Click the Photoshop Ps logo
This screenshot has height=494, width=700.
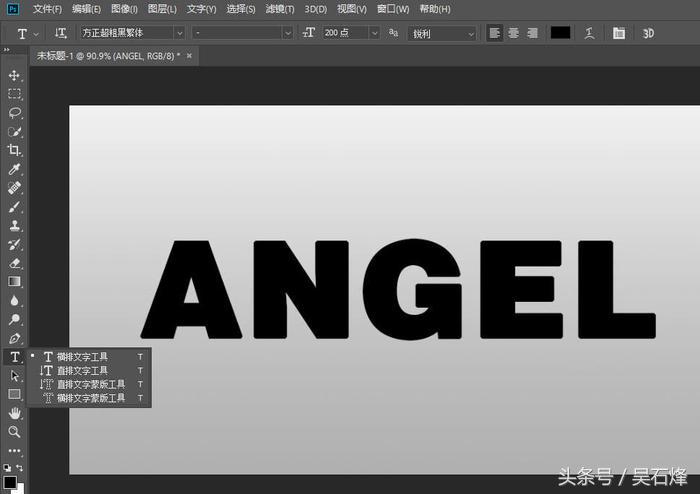click(x=13, y=8)
